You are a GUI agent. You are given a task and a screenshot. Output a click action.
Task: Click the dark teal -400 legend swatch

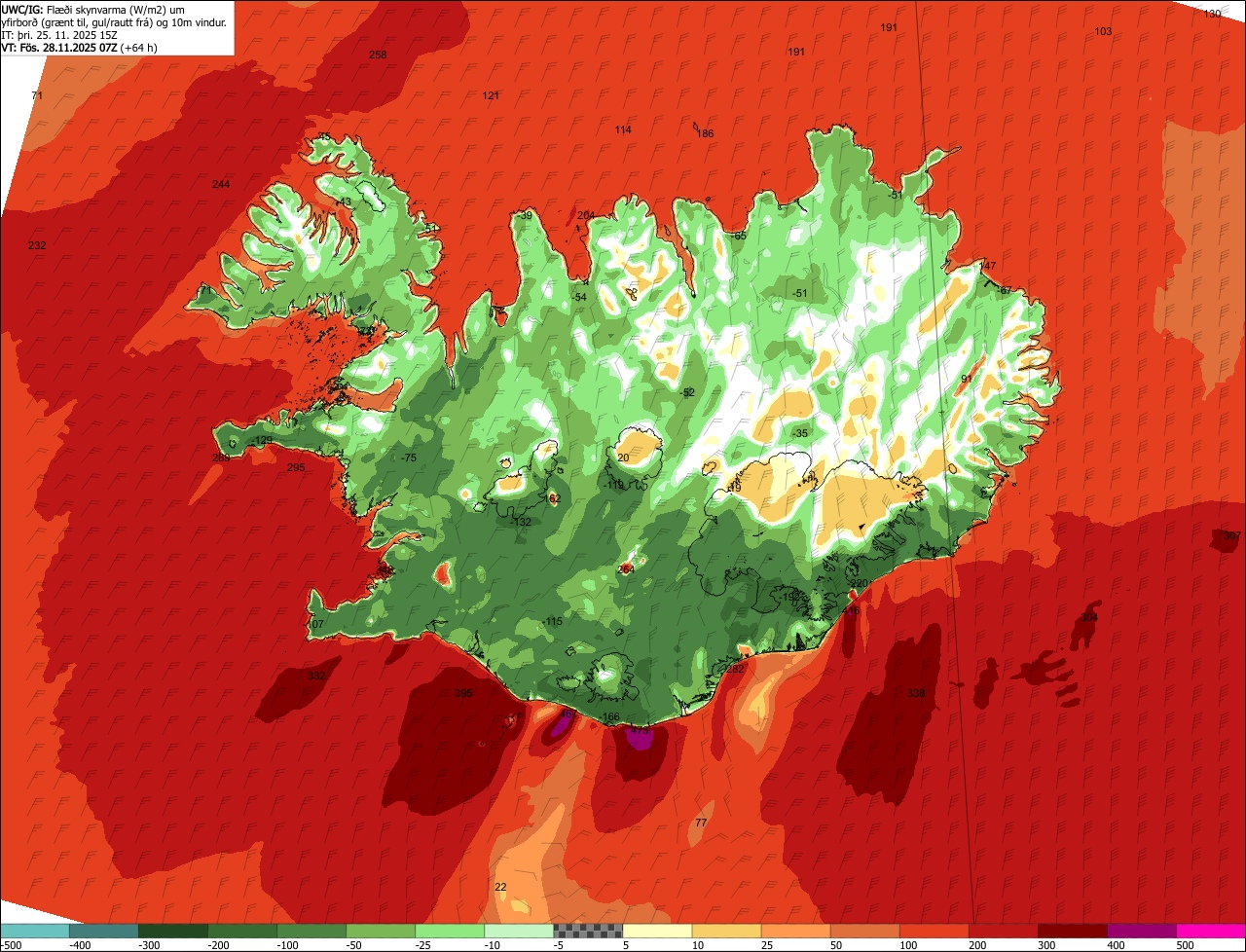click(103, 931)
